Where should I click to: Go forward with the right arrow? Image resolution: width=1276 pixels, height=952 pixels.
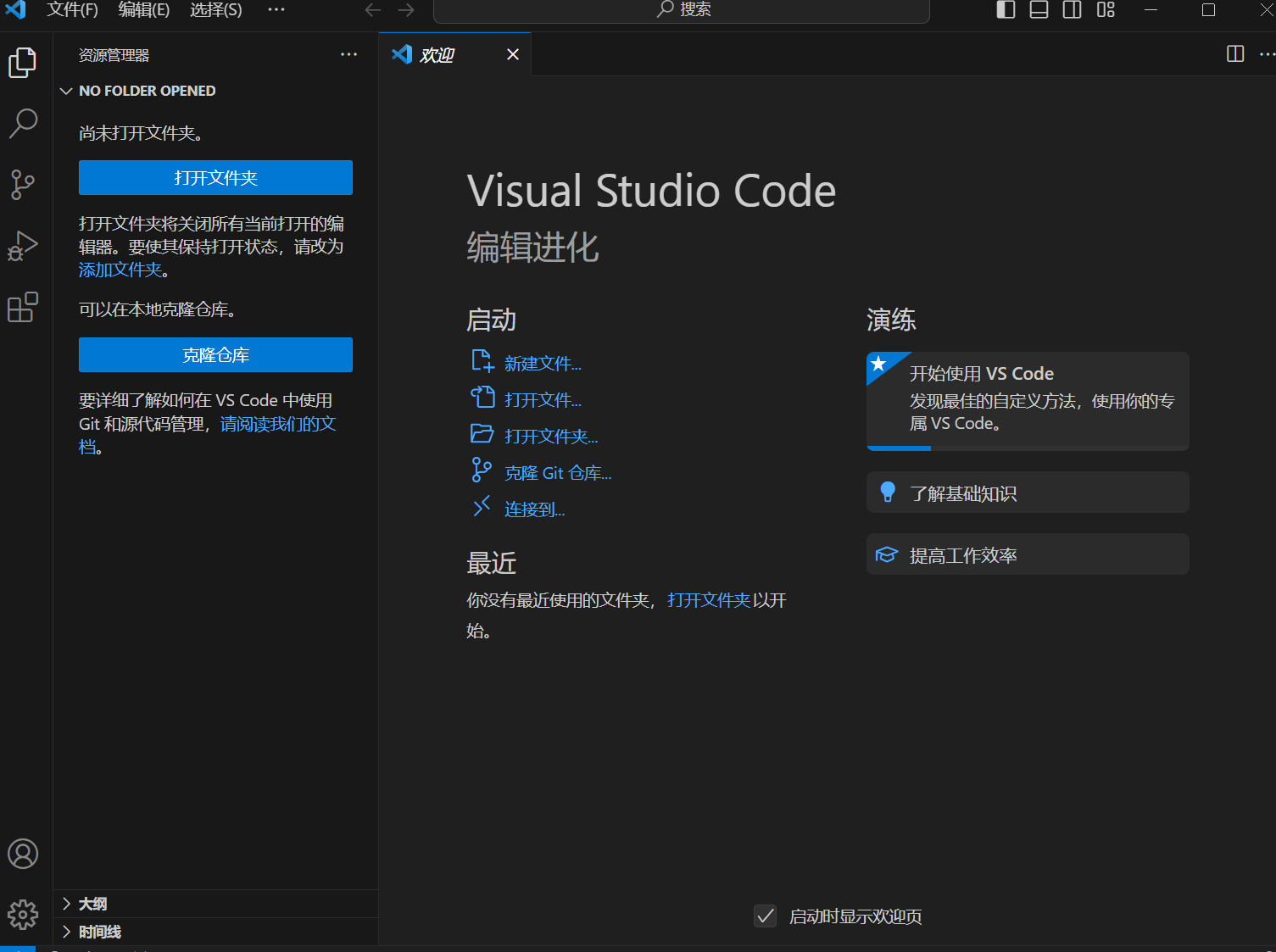[406, 10]
